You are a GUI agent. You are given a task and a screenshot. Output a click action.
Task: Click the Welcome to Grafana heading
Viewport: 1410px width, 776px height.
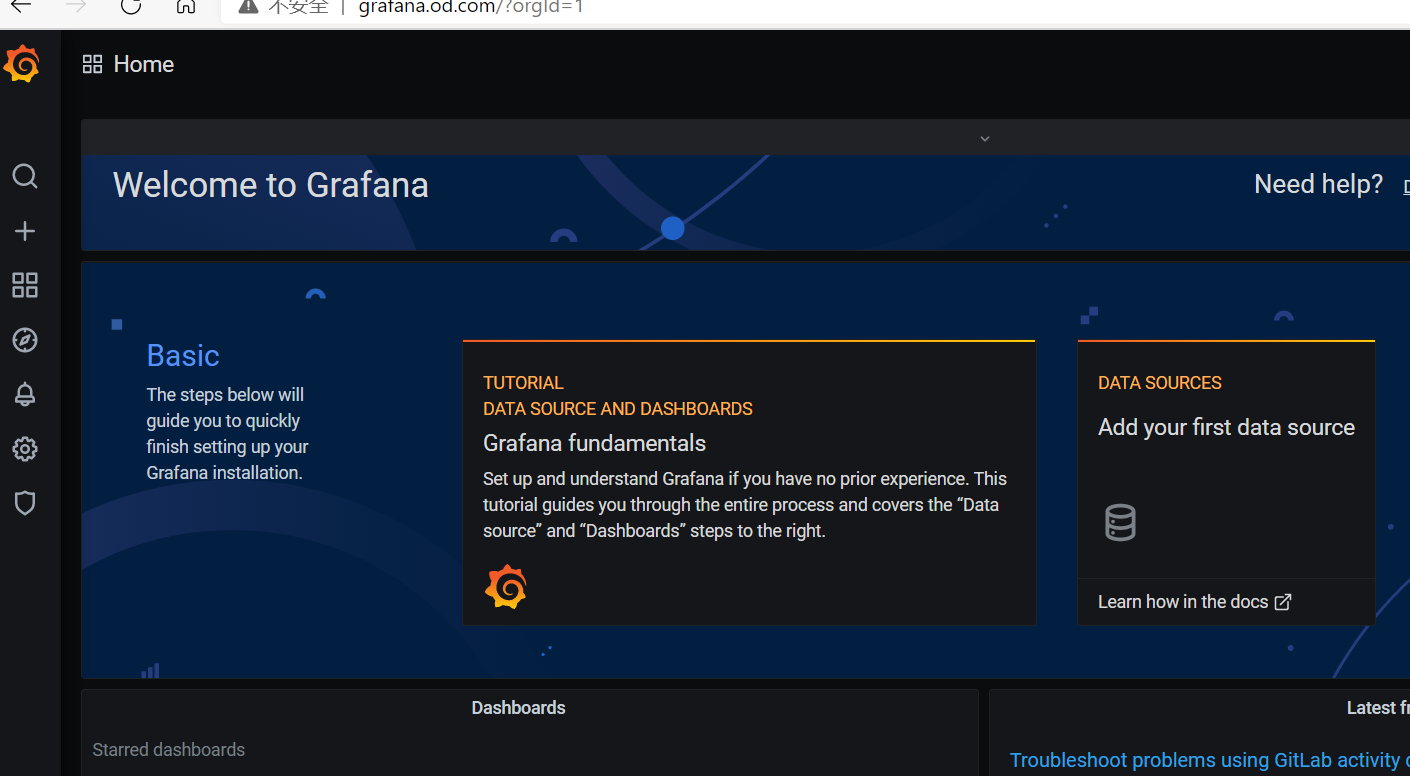tap(271, 185)
